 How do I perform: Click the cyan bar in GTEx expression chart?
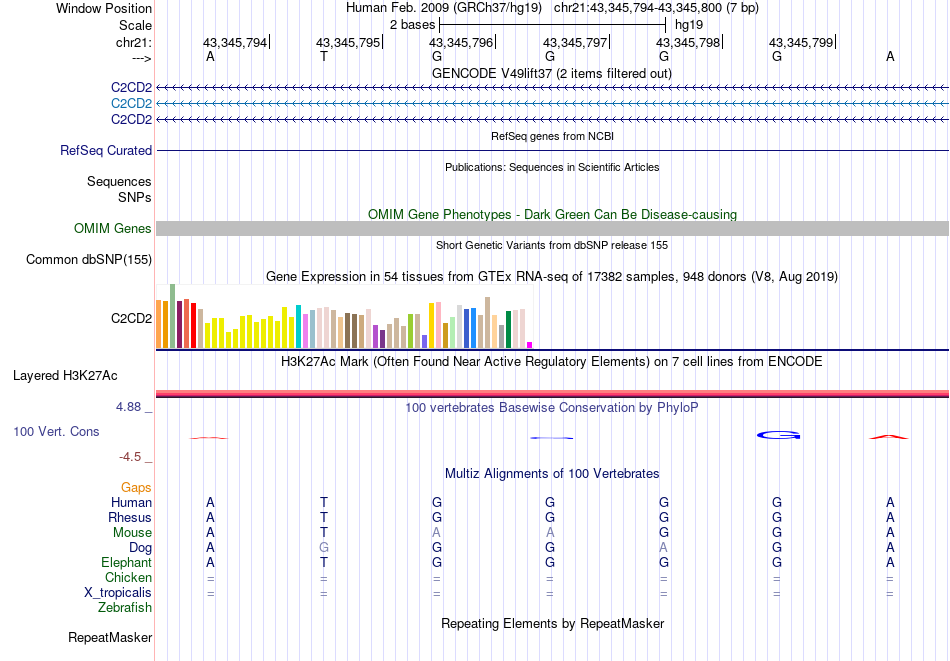pyautogui.click(x=299, y=327)
